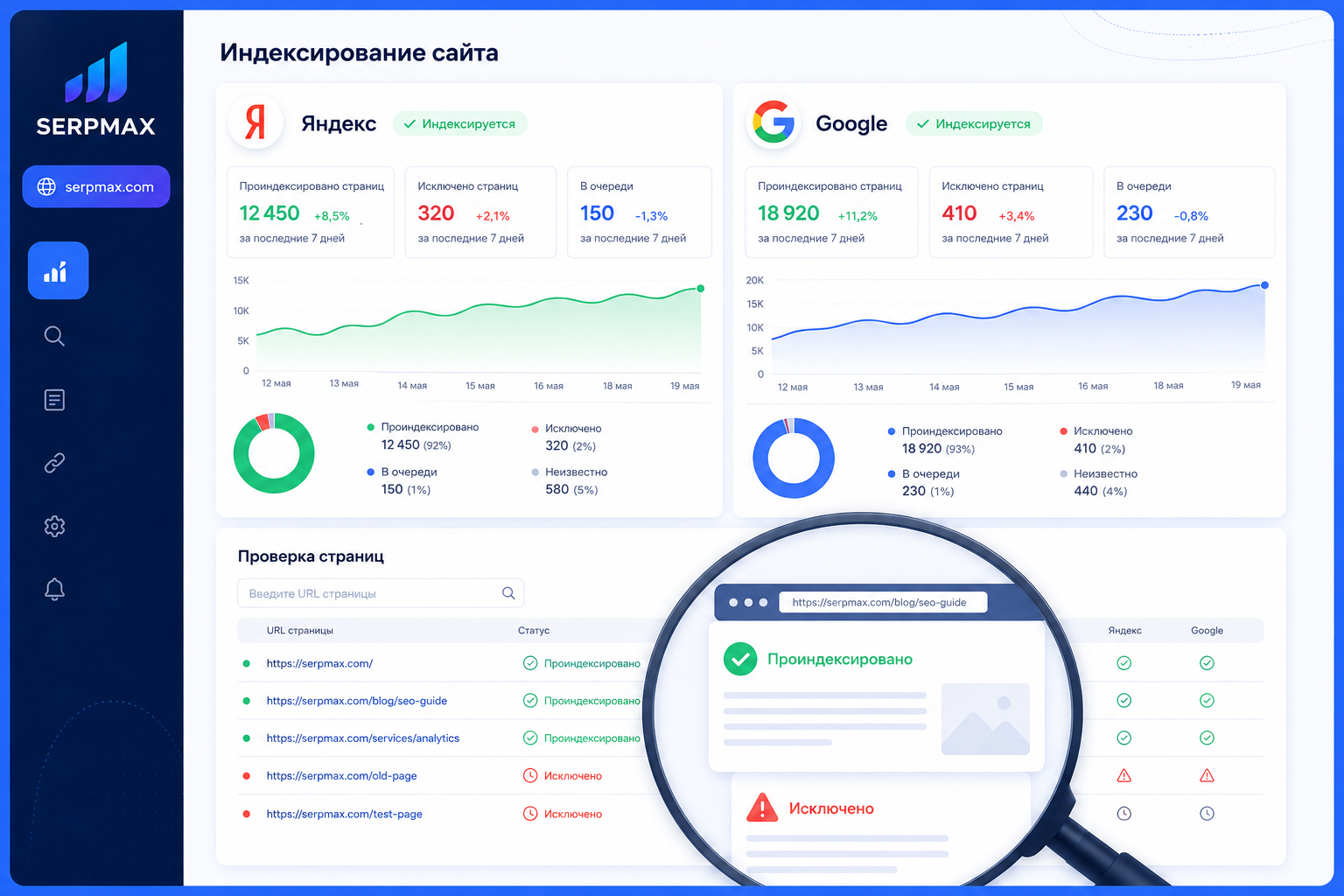This screenshot has height=896, width=1344.
Task: Open the document reports sidebar icon
Action: pos(54,400)
